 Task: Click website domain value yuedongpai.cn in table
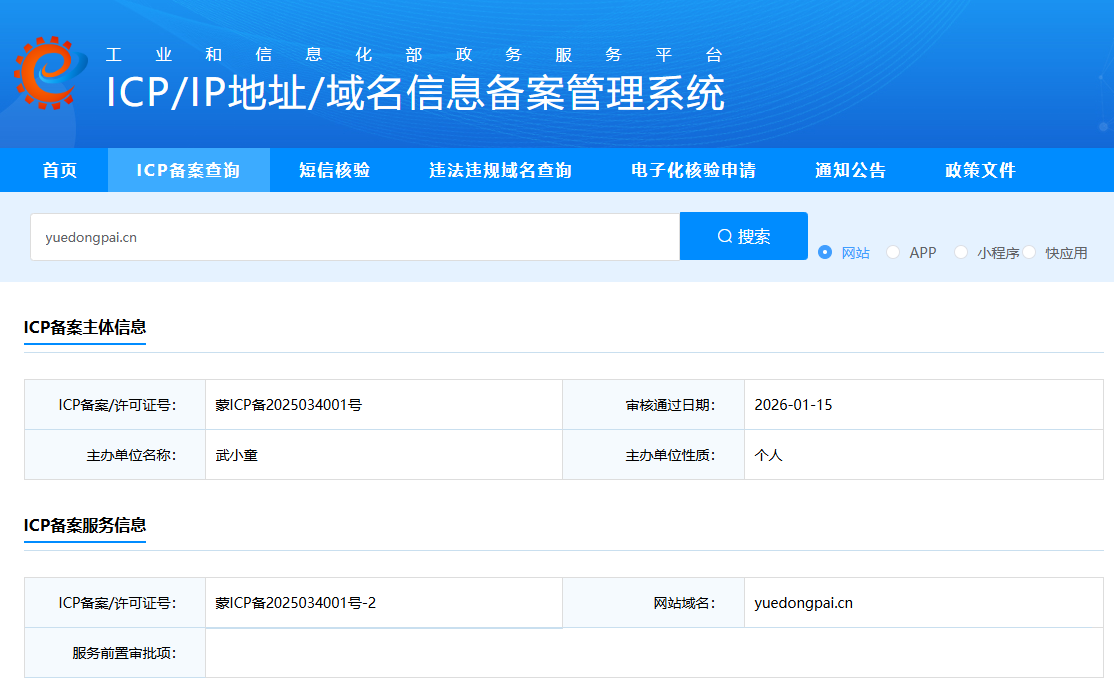pos(804,603)
